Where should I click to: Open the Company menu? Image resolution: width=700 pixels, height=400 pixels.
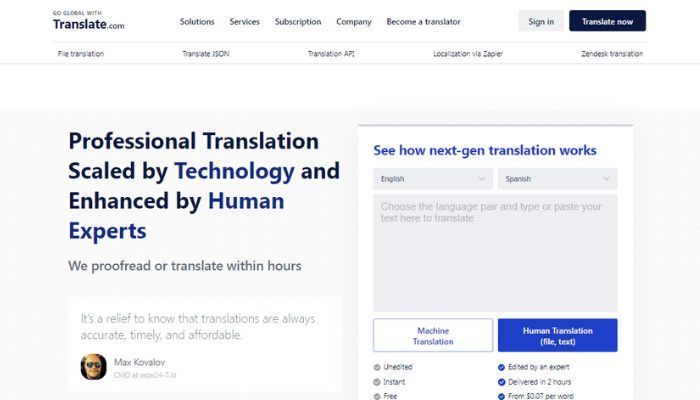click(354, 21)
